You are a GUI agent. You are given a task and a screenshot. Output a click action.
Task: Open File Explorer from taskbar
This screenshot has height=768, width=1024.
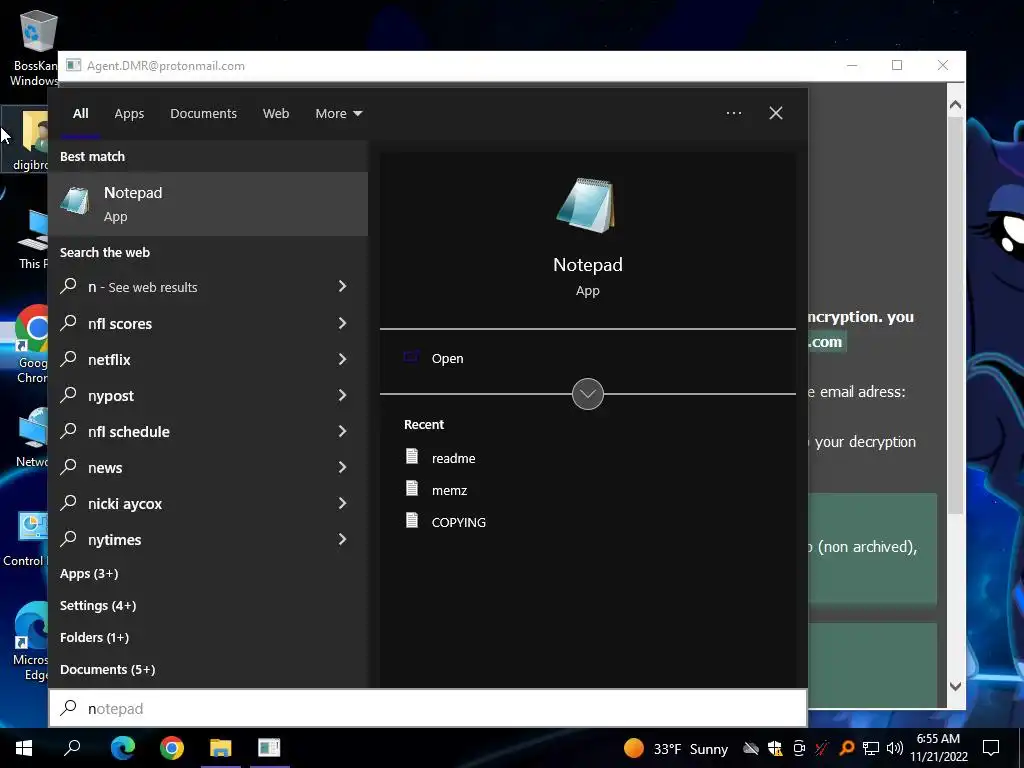pos(221,748)
